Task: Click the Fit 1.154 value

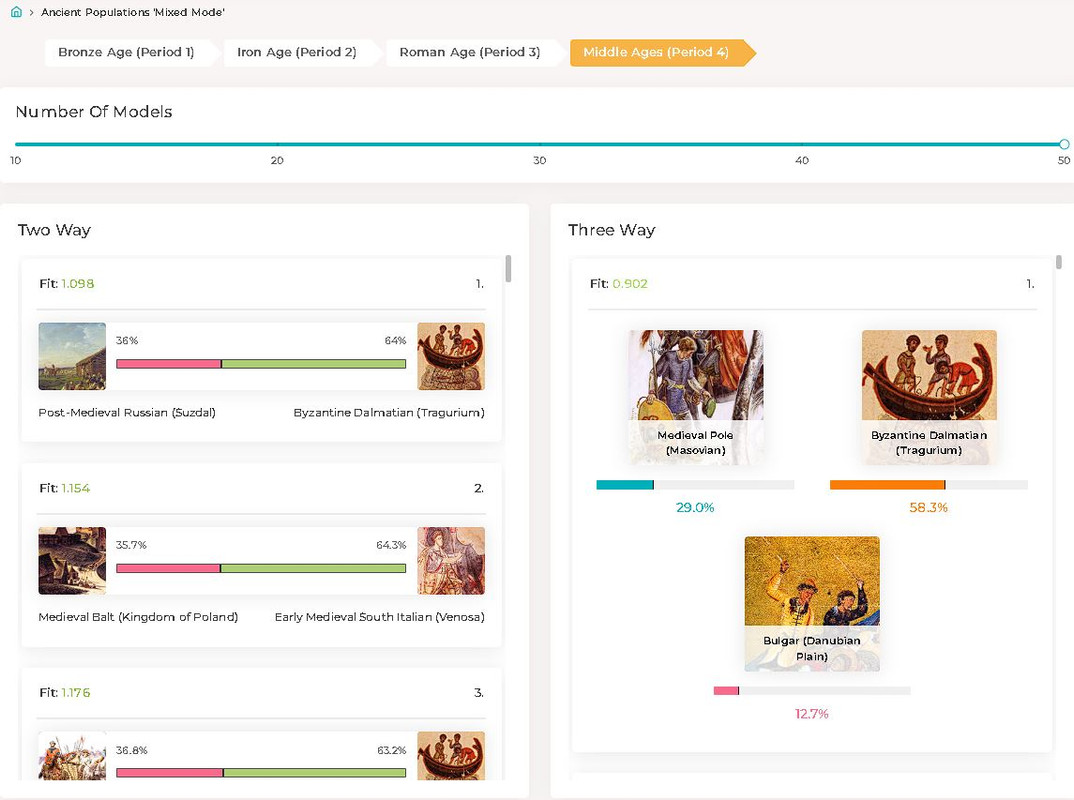Action: click(75, 488)
